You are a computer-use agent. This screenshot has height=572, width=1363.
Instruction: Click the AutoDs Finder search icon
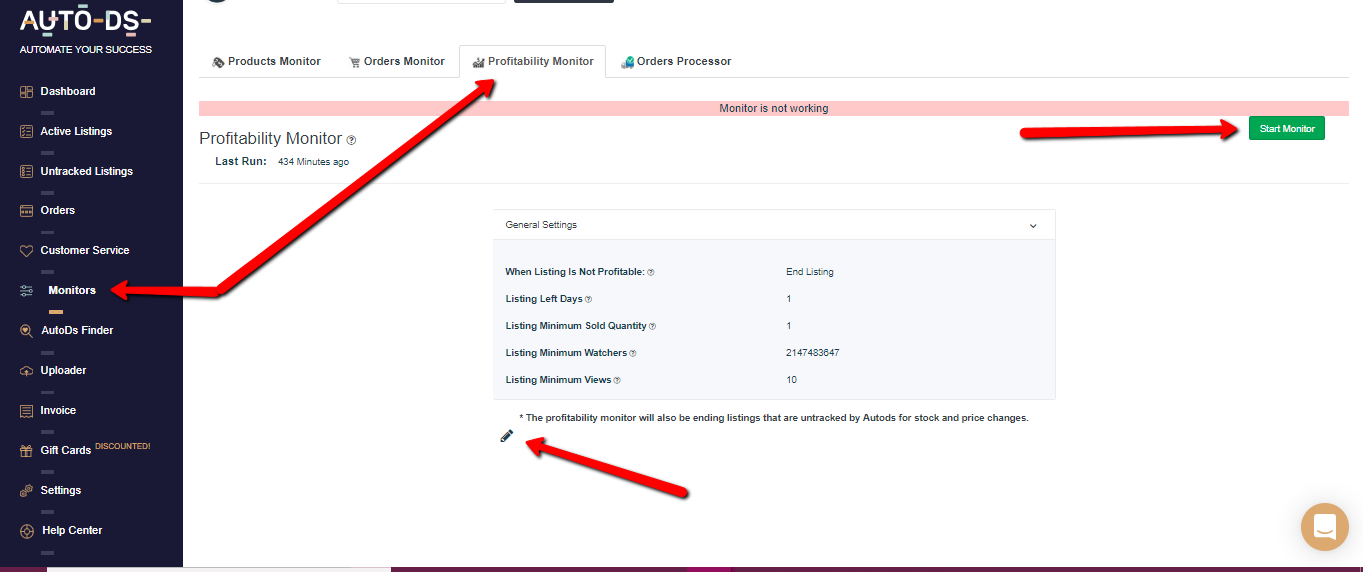[x=27, y=331]
